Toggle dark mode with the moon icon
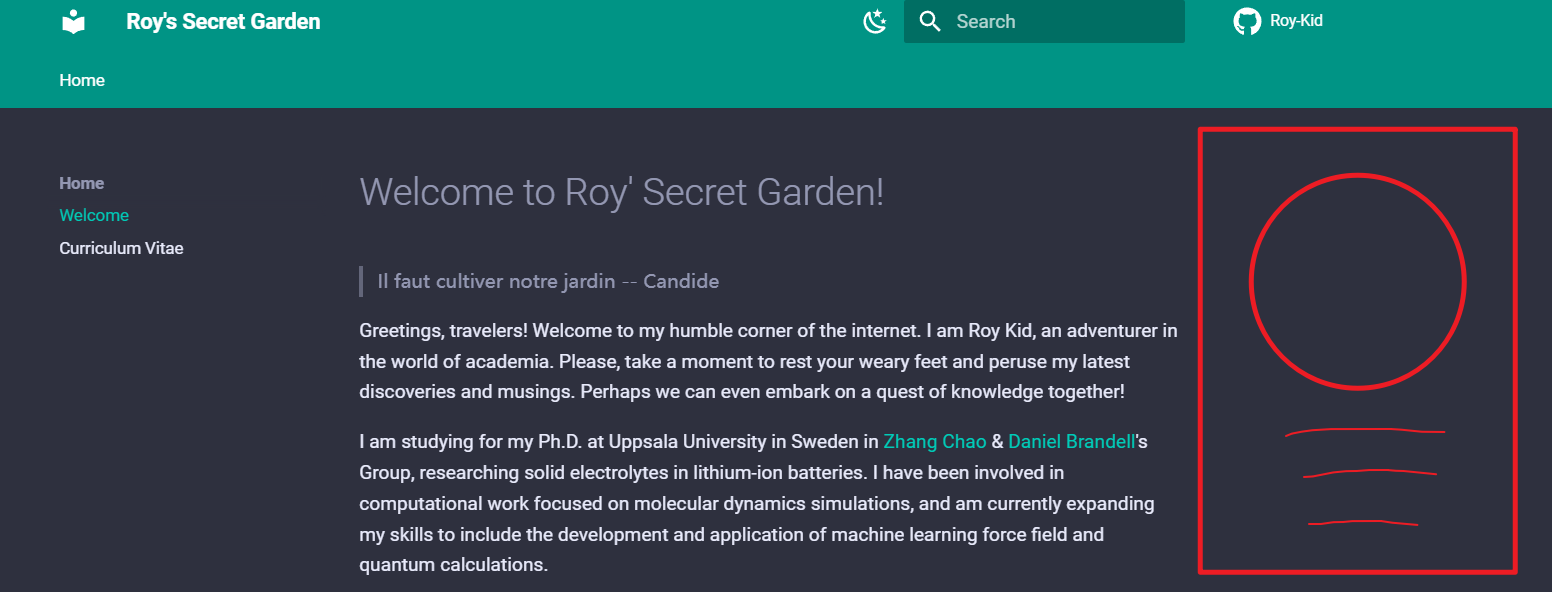 point(875,21)
